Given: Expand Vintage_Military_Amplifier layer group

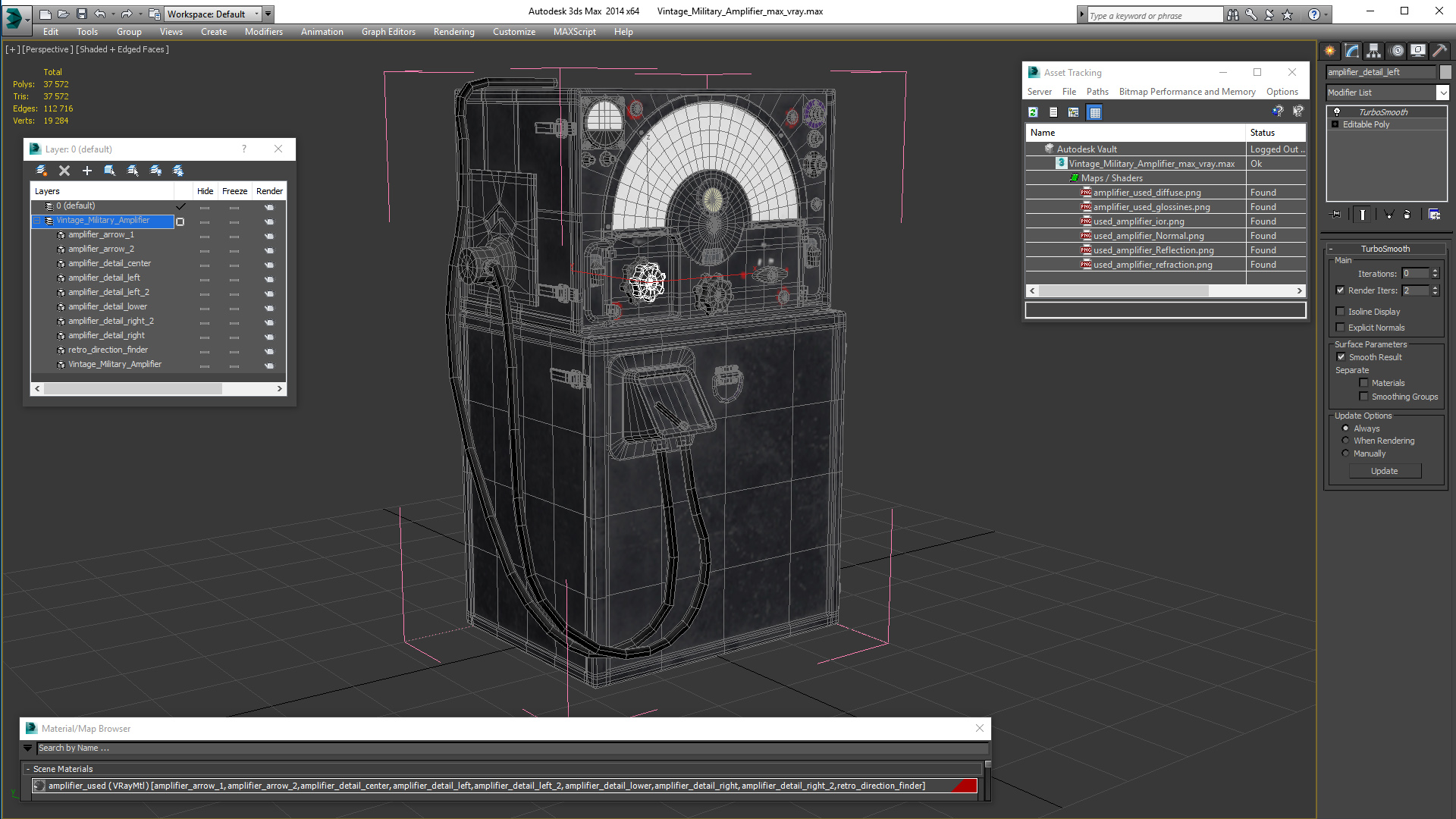Looking at the screenshot, I should [x=36, y=220].
